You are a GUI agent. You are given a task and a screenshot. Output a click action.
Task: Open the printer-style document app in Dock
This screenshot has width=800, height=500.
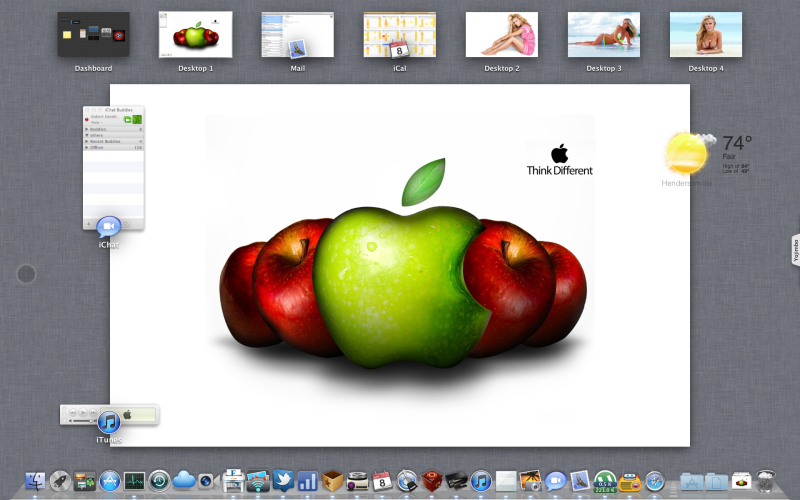(233, 480)
